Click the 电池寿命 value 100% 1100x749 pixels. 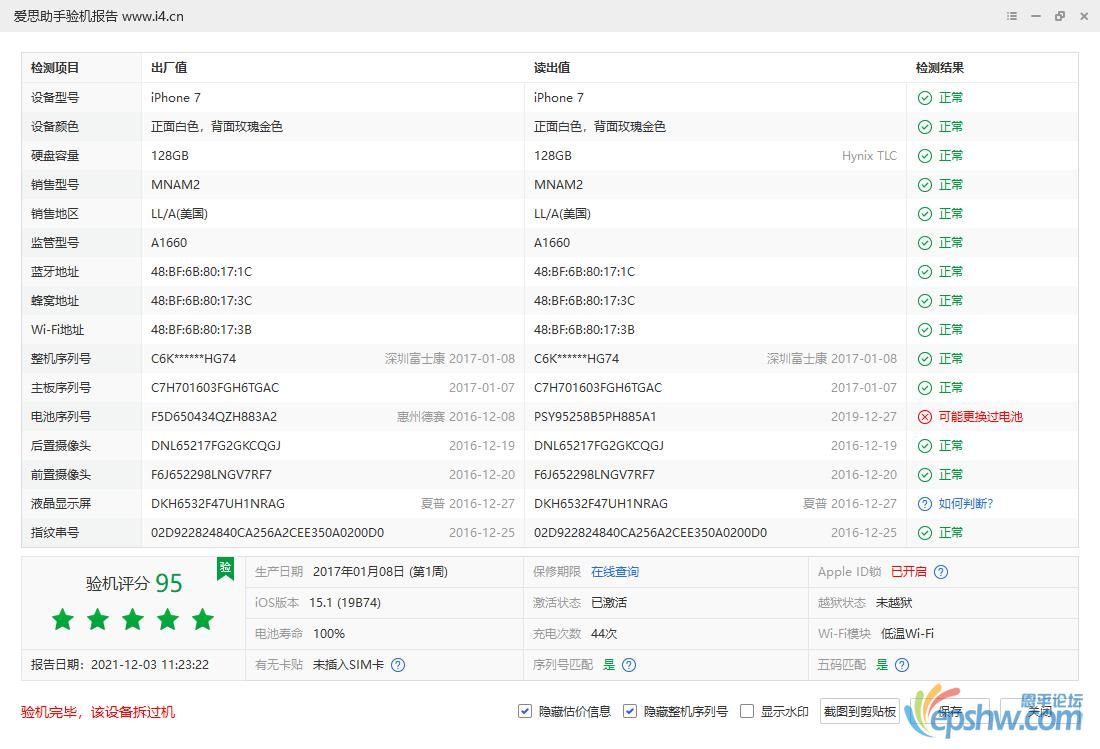coord(329,634)
